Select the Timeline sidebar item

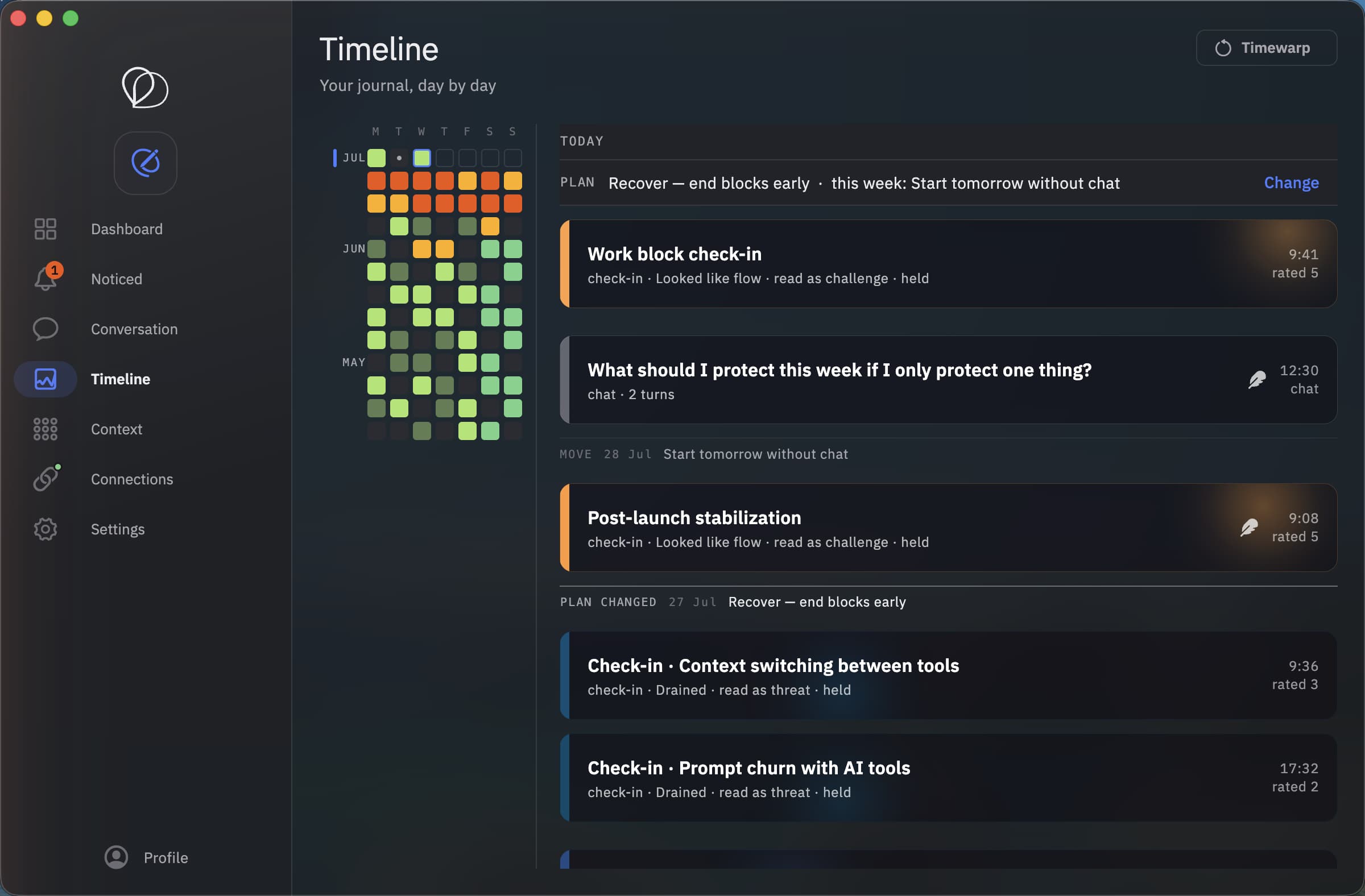click(121, 379)
